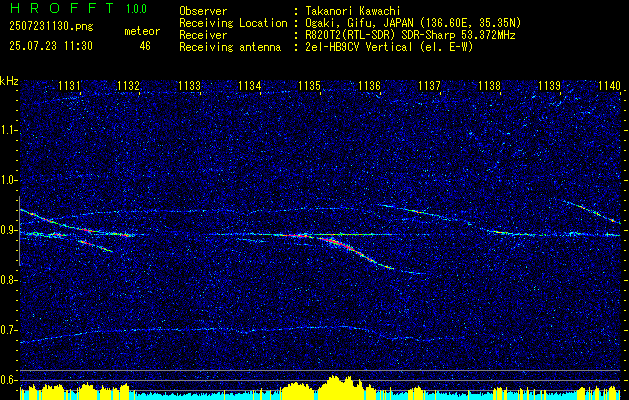Click the HROFFT title text
Viewport: 629px width, 400px height.
tap(61, 8)
